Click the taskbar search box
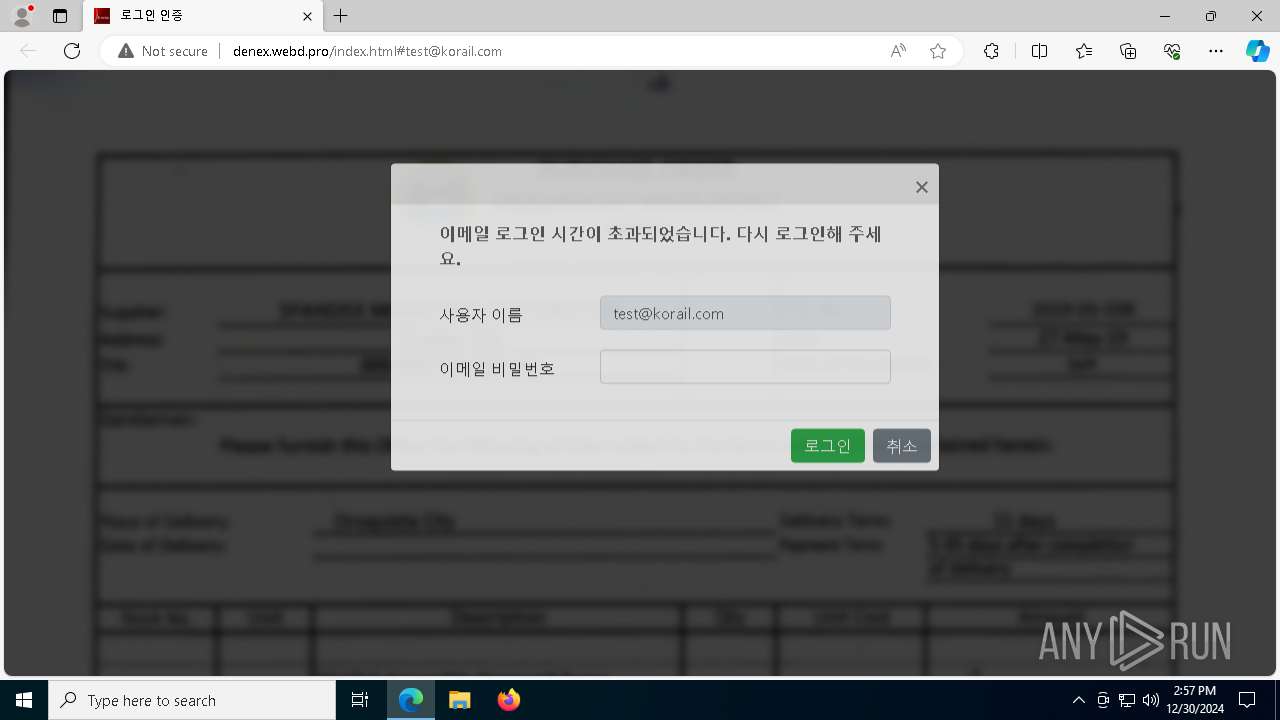This screenshot has width=1280, height=720. click(x=192, y=700)
